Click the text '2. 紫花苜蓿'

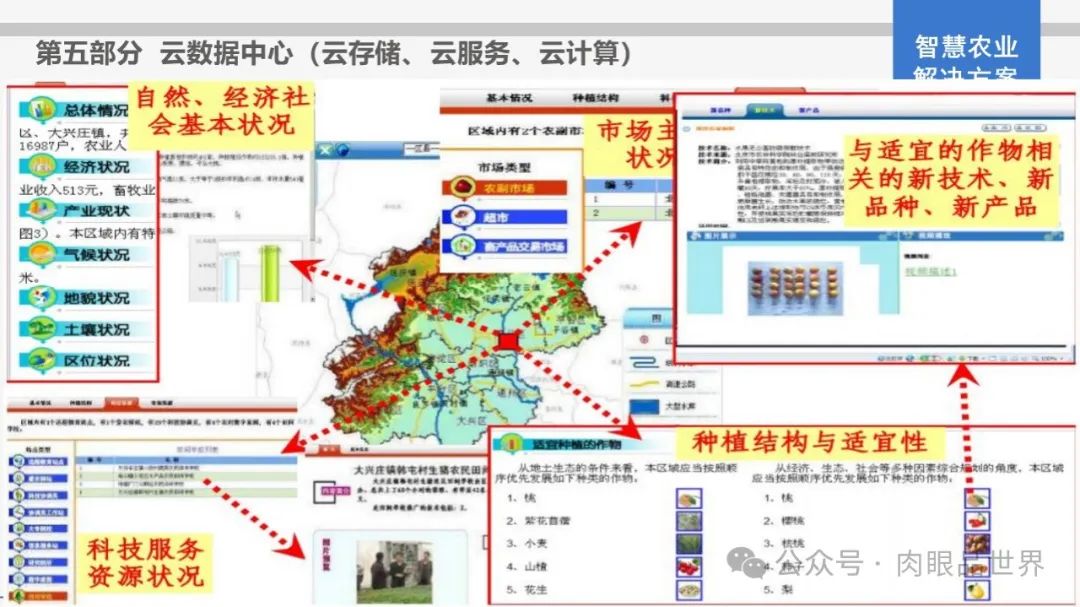pyautogui.click(x=538, y=521)
